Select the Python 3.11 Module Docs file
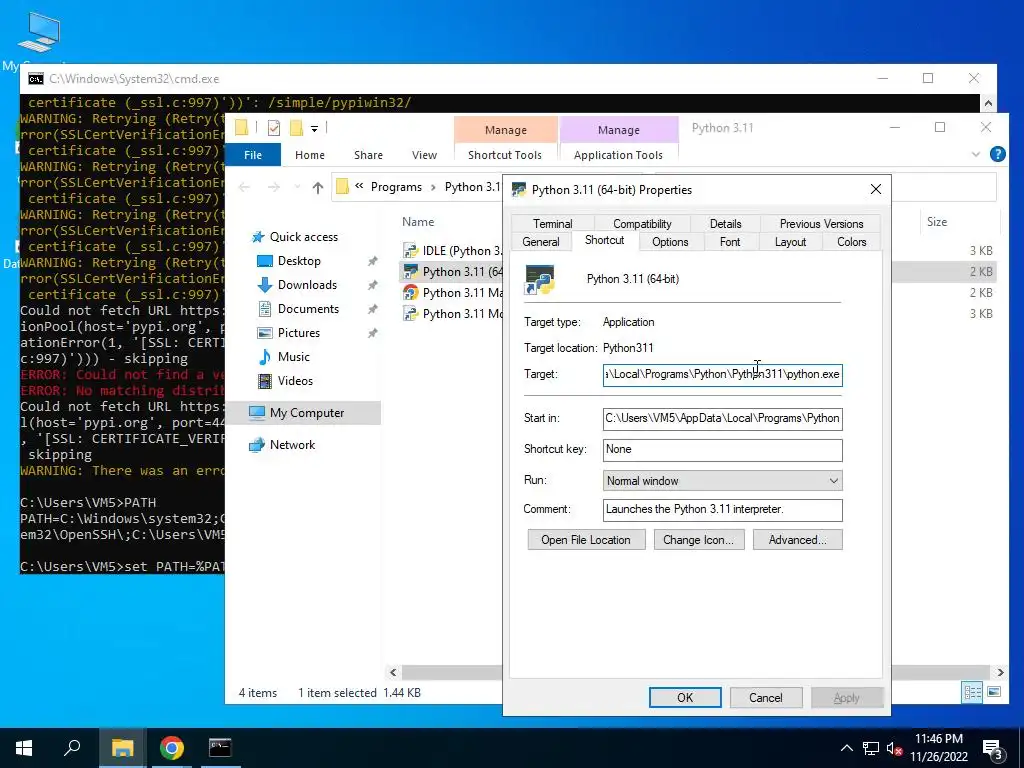 [453, 313]
